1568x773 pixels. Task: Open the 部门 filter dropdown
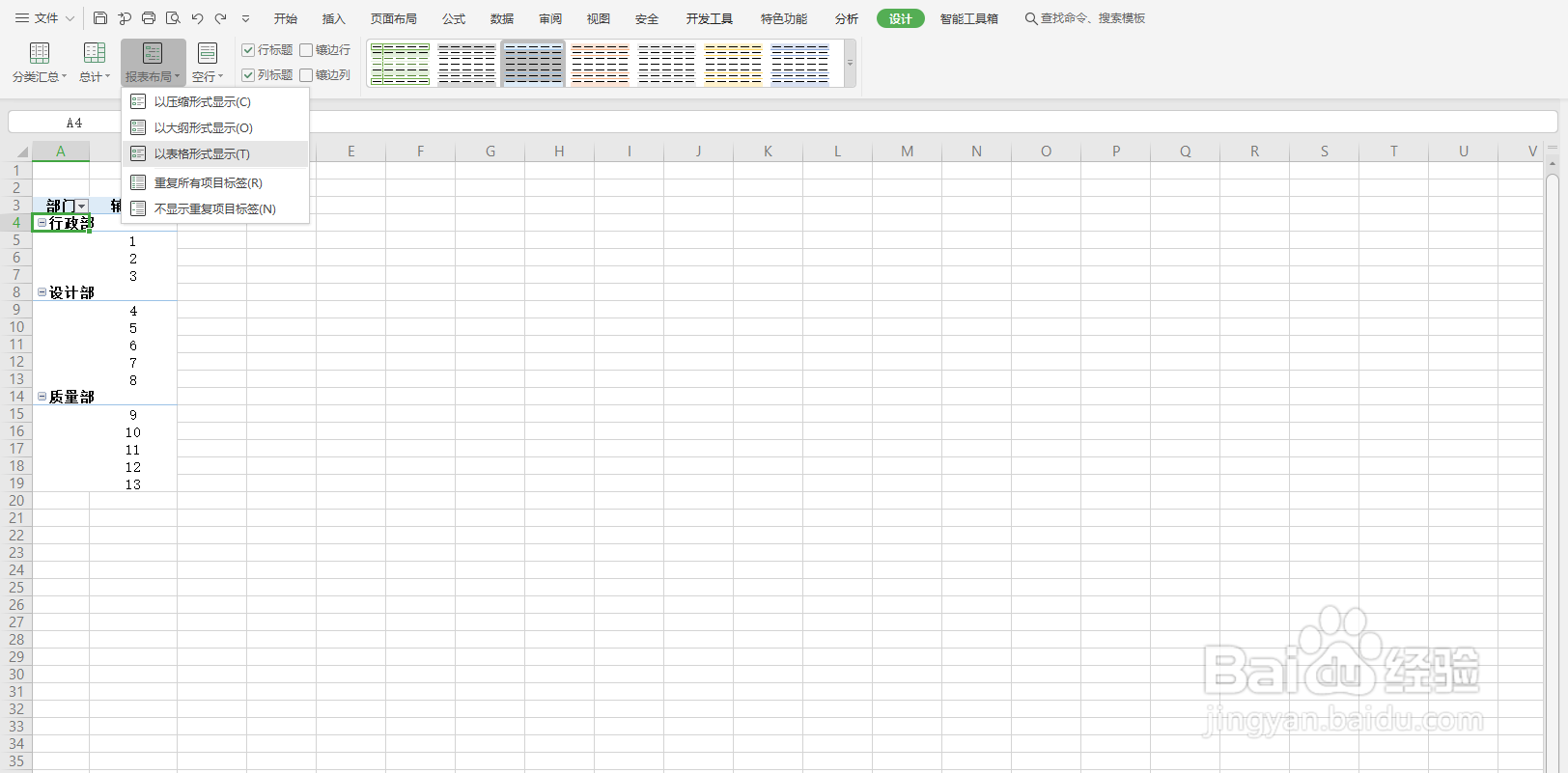pos(82,207)
